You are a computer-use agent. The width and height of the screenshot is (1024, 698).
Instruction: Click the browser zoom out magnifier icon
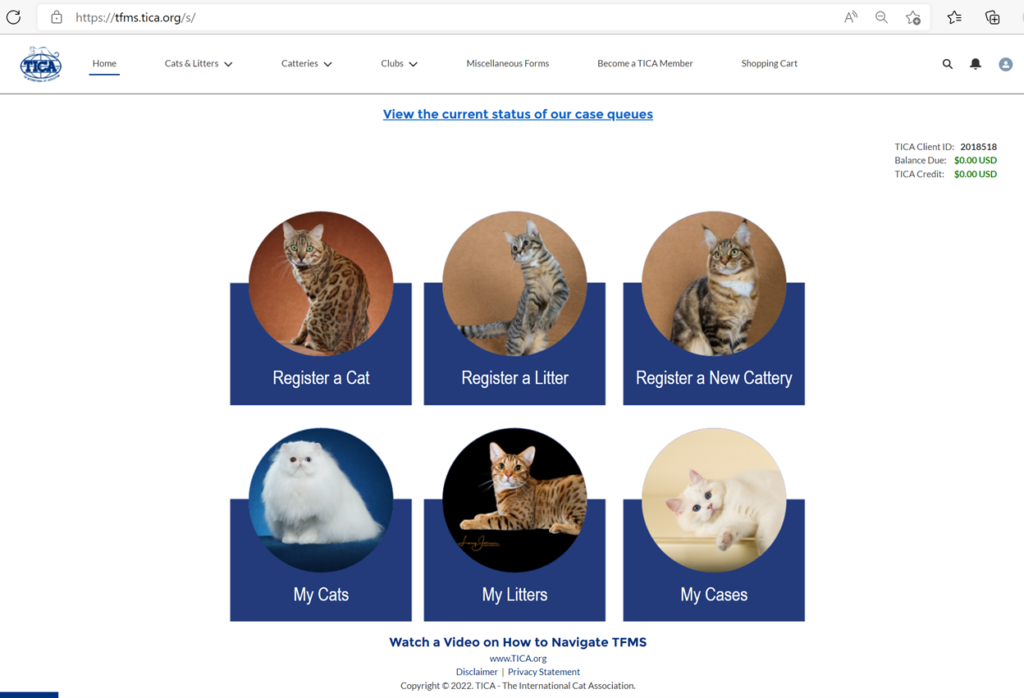[882, 18]
